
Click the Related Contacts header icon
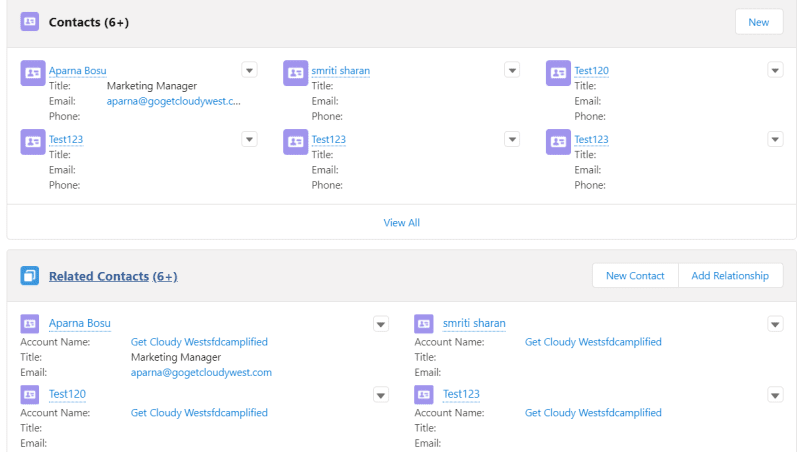[30, 275]
